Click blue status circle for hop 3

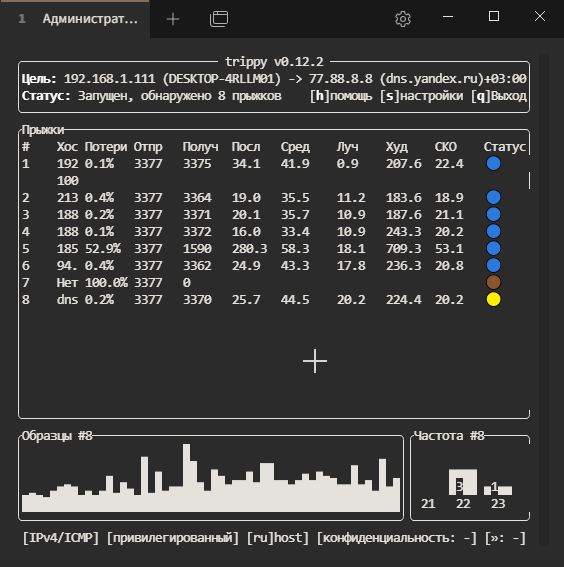tap(494, 214)
